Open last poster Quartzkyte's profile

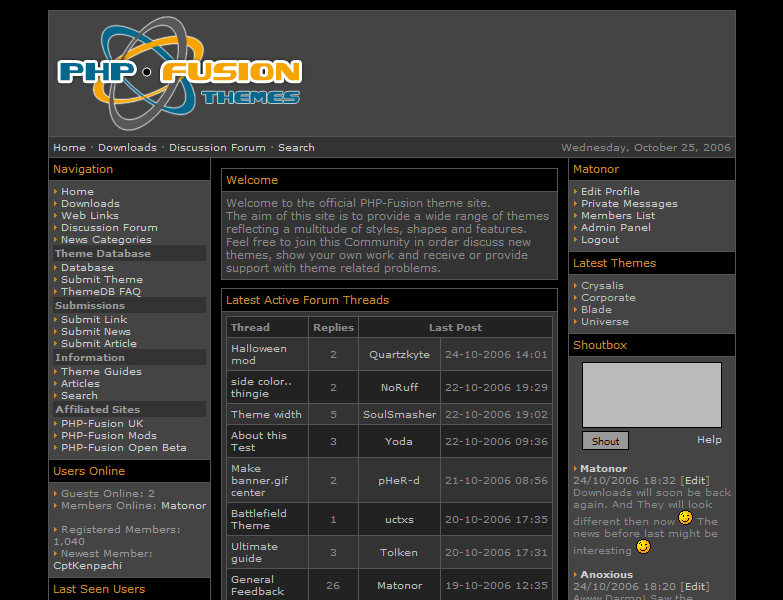pos(399,354)
